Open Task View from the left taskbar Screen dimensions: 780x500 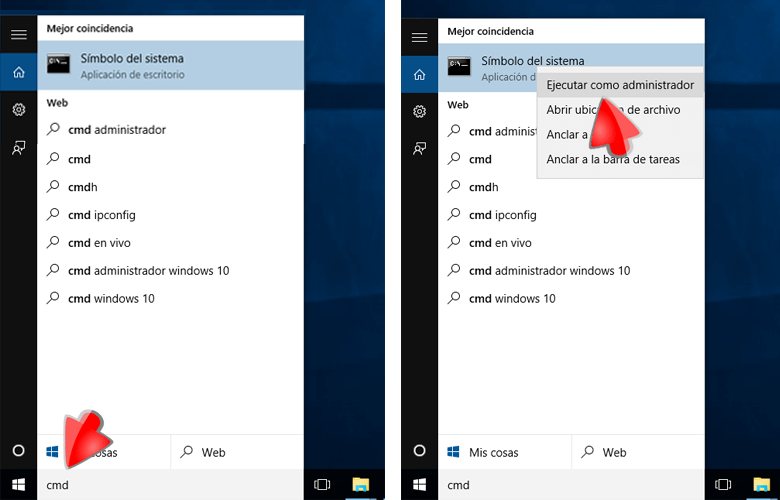(x=322, y=485)
